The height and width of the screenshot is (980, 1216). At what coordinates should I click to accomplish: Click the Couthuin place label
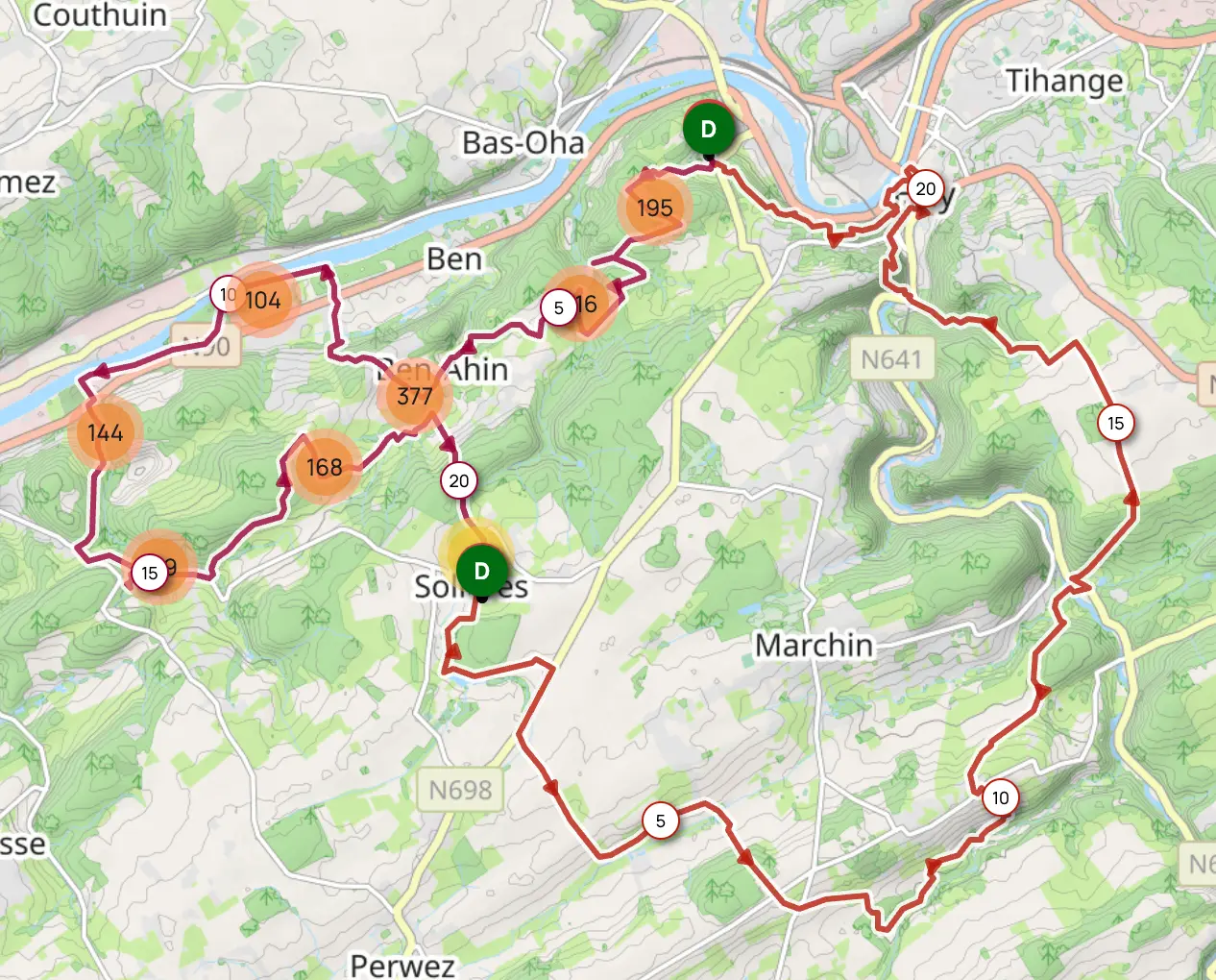(x=100, y=14)
